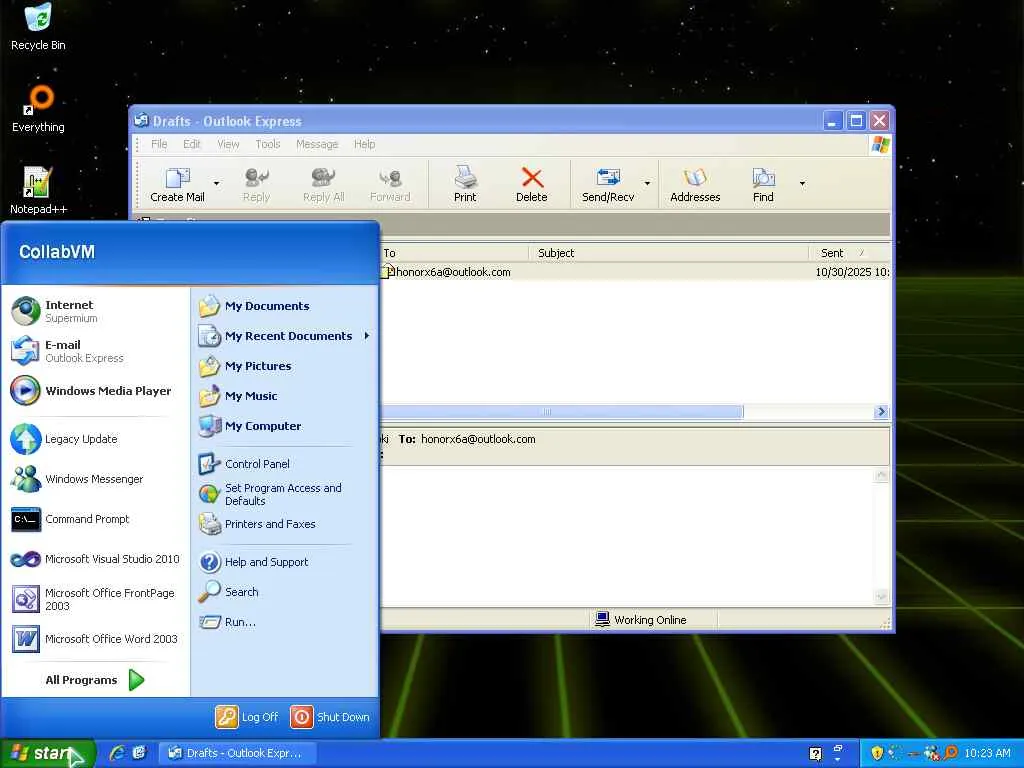This screenshot has width=1024, height=768.
Task: Open Help and Support
Action: coord(283,562)
